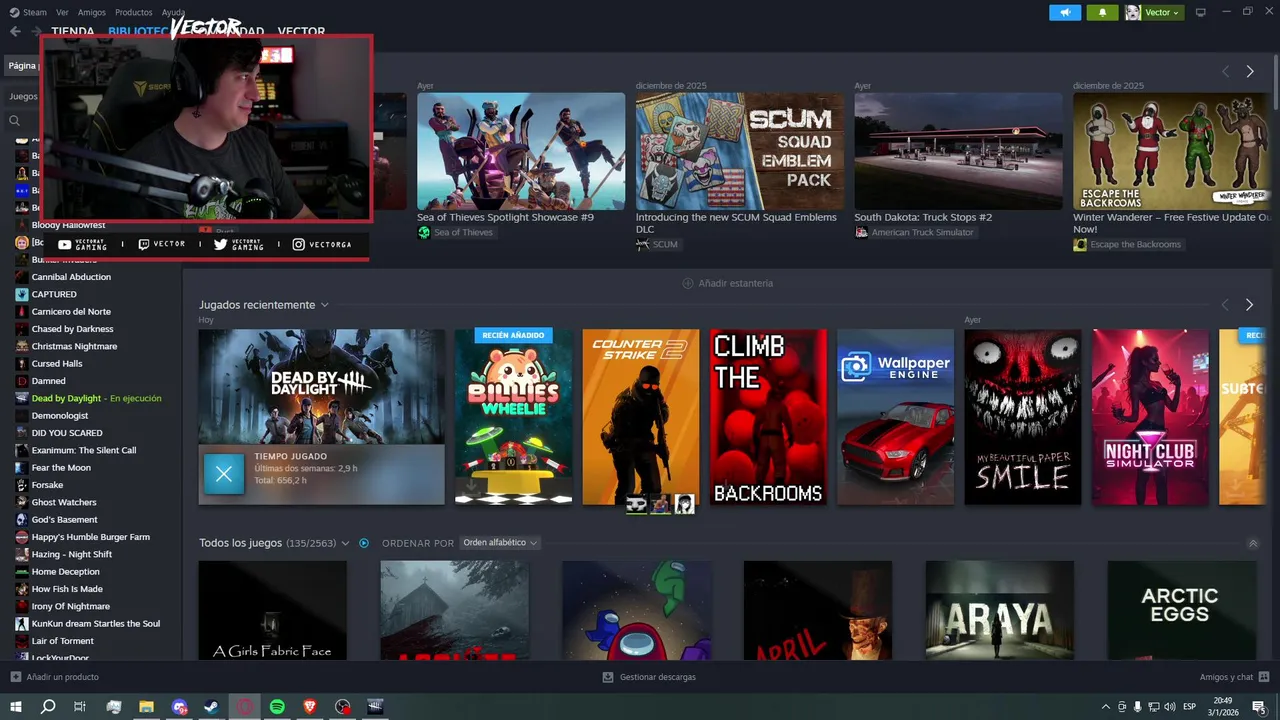Open the ARAYA game tile
Viewport: 1280px width, 720px height.
pyautogui.click(x=1000, y=610)
